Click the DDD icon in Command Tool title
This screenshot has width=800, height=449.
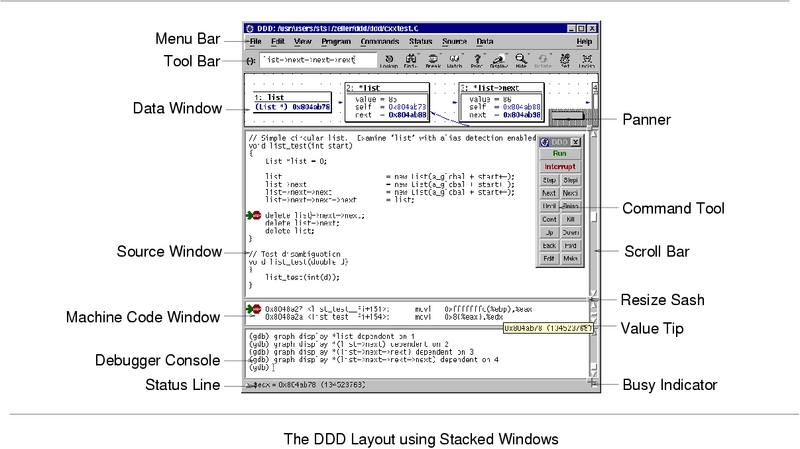tap(544, 142)
